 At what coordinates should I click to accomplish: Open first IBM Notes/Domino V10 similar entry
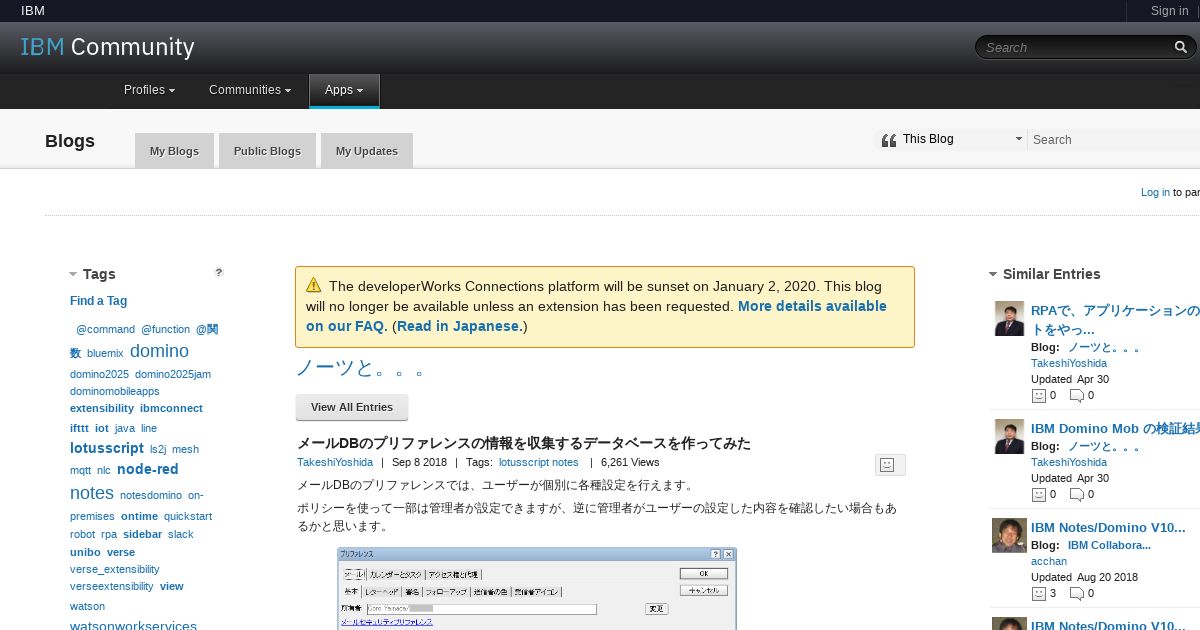[x=1108, y=527]
